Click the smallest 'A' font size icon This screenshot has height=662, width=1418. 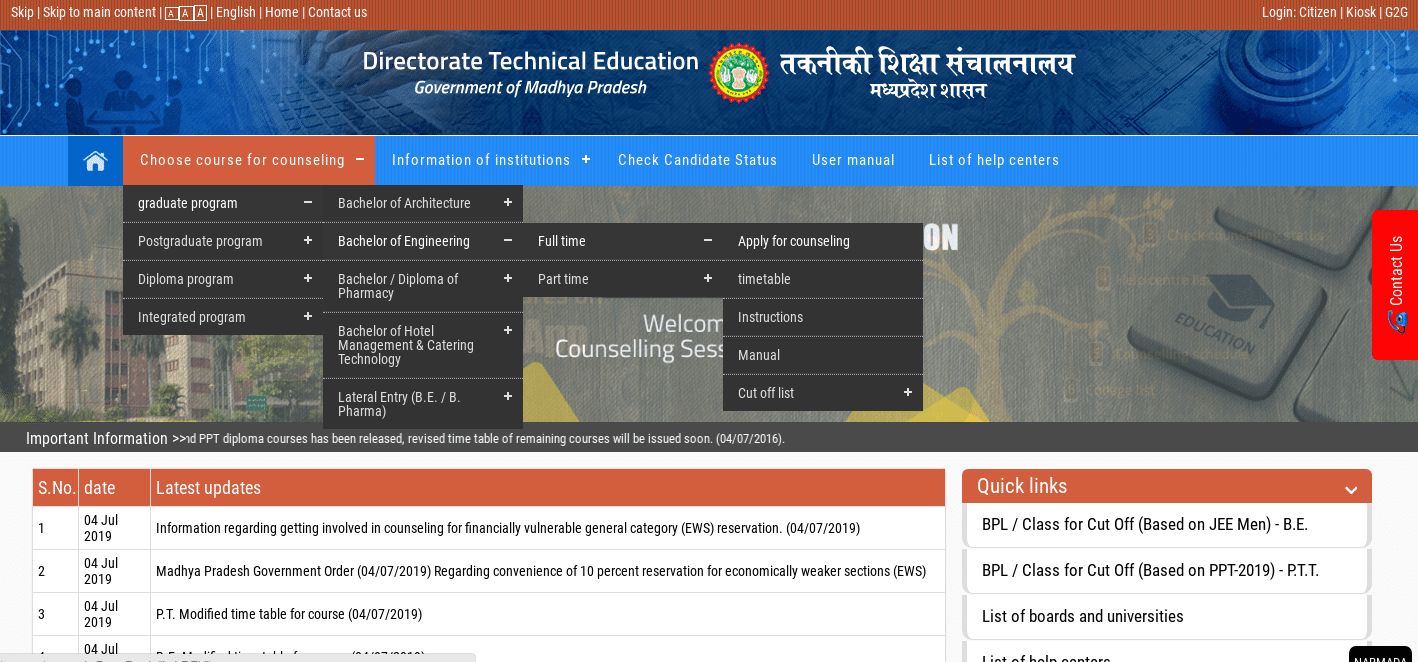[x=171, y=13]
